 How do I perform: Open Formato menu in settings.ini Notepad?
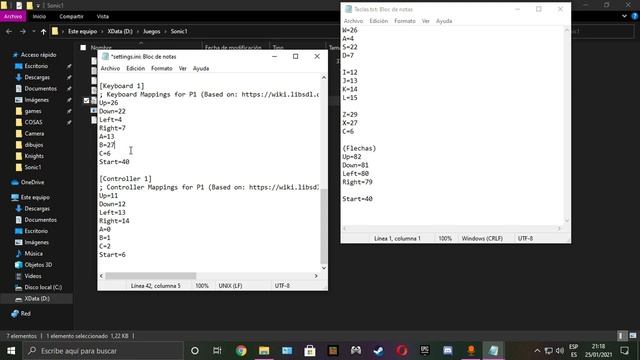(162, 69)
